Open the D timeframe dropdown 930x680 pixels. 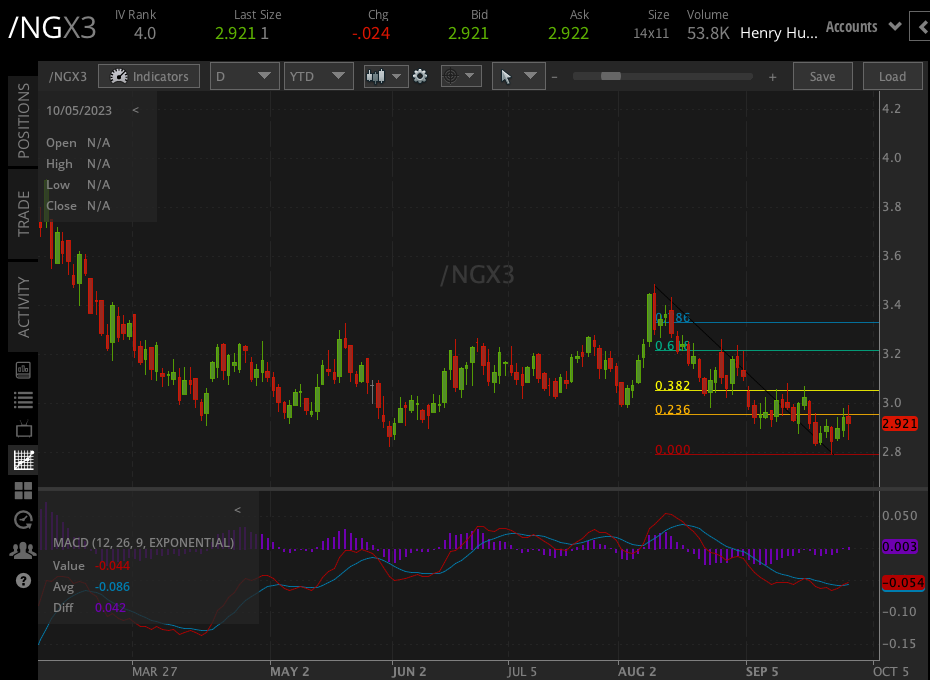tap(244, 76)
